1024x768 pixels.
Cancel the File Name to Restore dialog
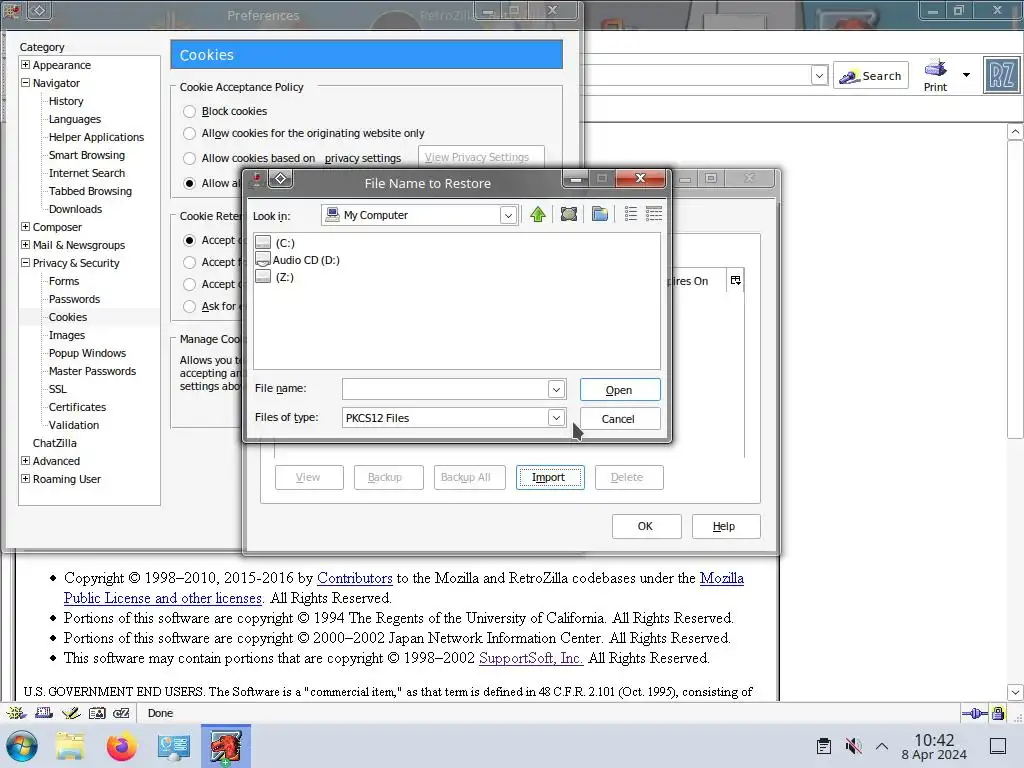[620, 419]
